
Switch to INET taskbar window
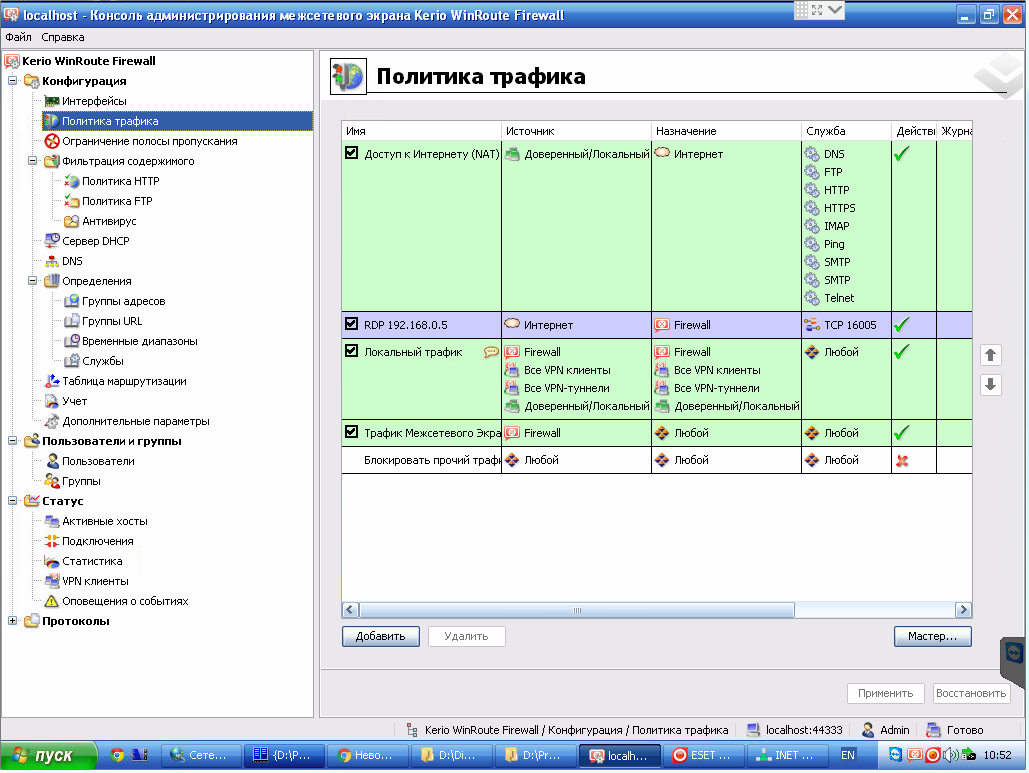pyautogui.click(x=788, y=755)
